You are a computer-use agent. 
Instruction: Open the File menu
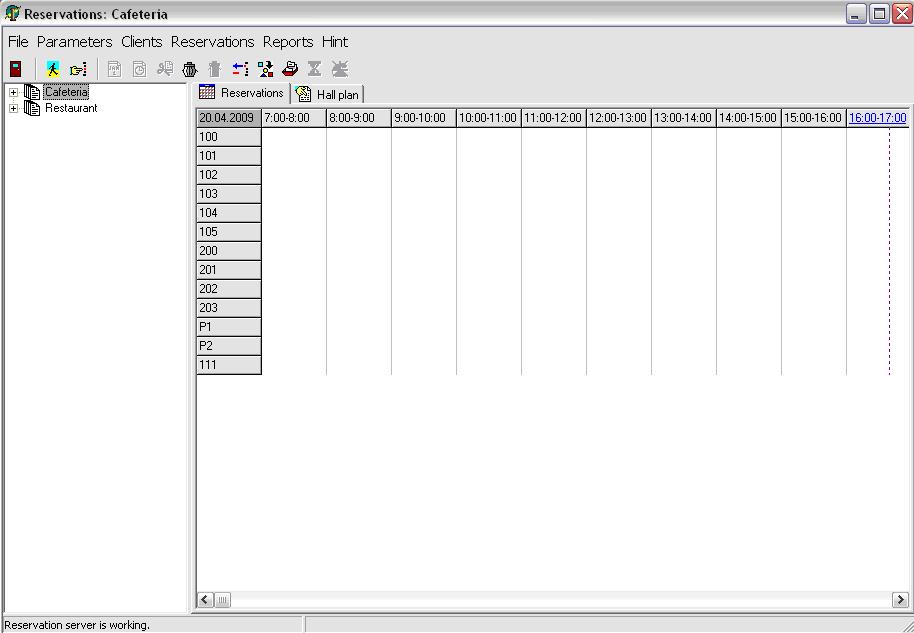pyautogui.click(x=18, y=42)
